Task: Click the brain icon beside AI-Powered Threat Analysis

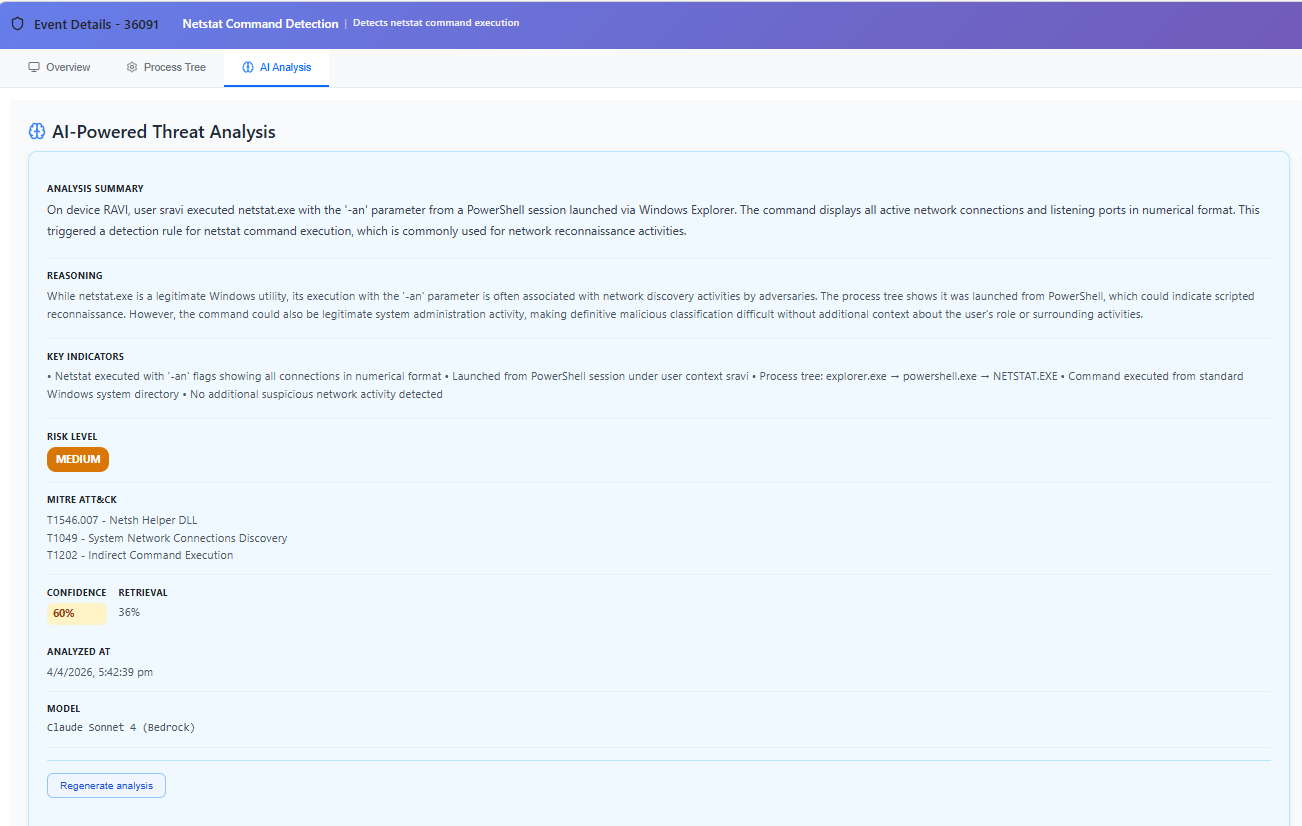Action: [x=37, y=132]
